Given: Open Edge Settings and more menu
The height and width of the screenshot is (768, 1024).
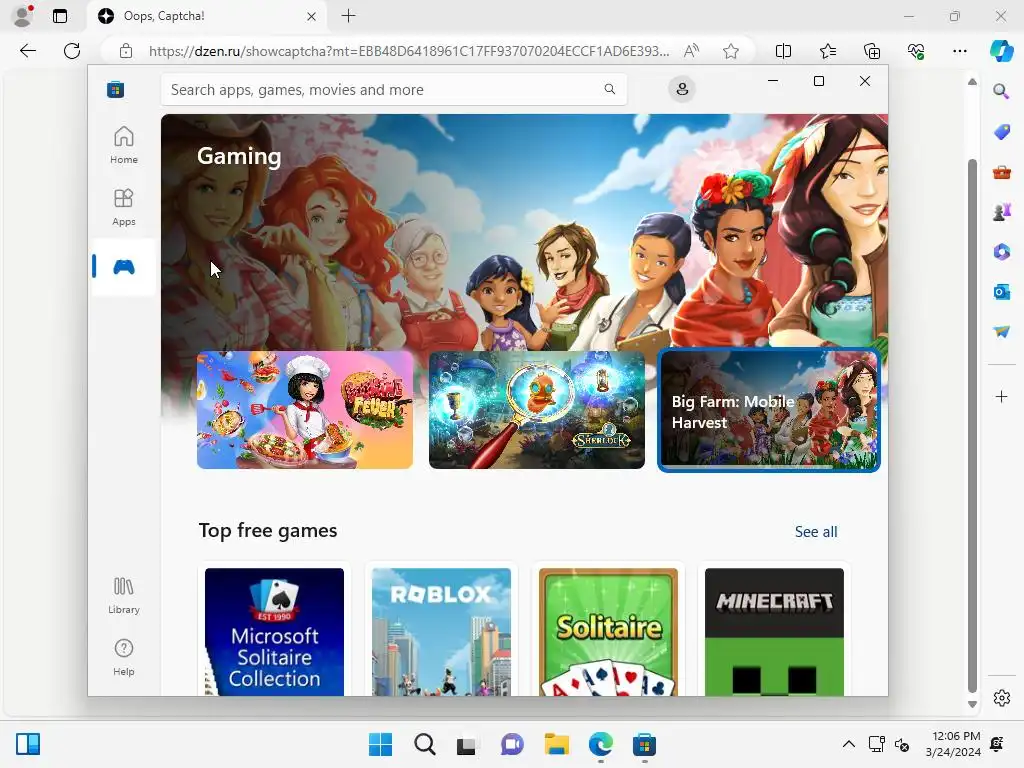Looking at the screenshot, I should (959, 51).
